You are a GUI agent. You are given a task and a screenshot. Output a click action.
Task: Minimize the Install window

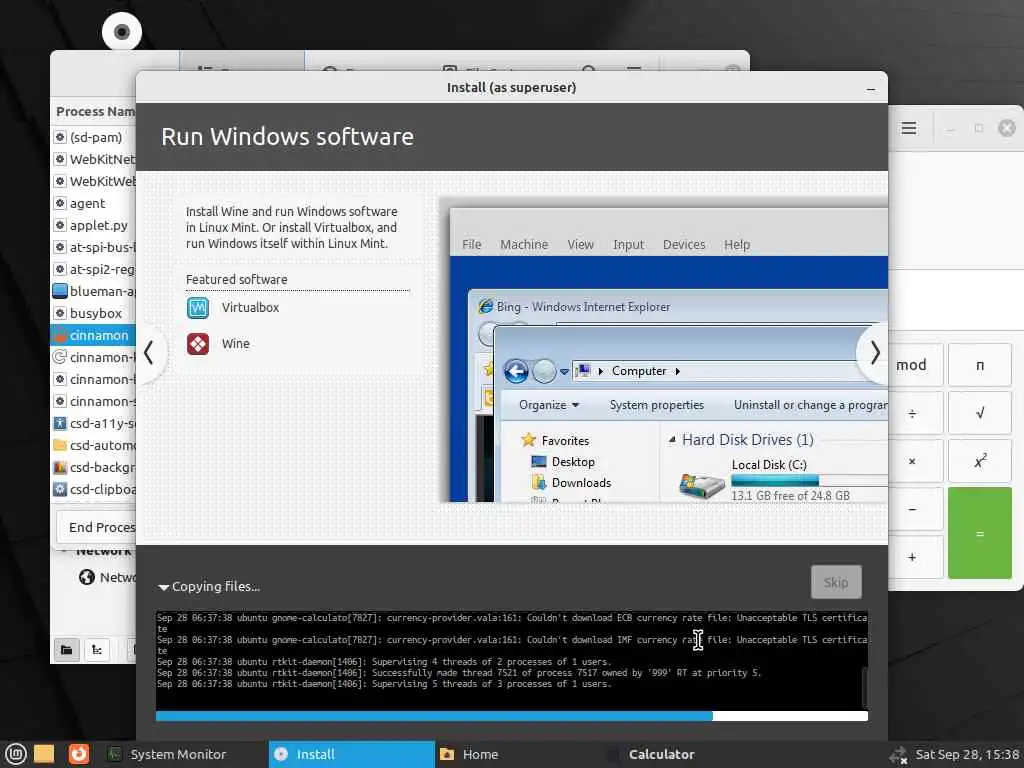871,88
